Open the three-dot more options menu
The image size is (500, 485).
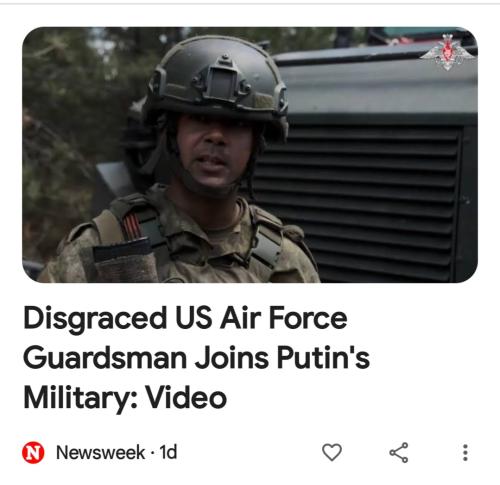click(x=465, y=452)
